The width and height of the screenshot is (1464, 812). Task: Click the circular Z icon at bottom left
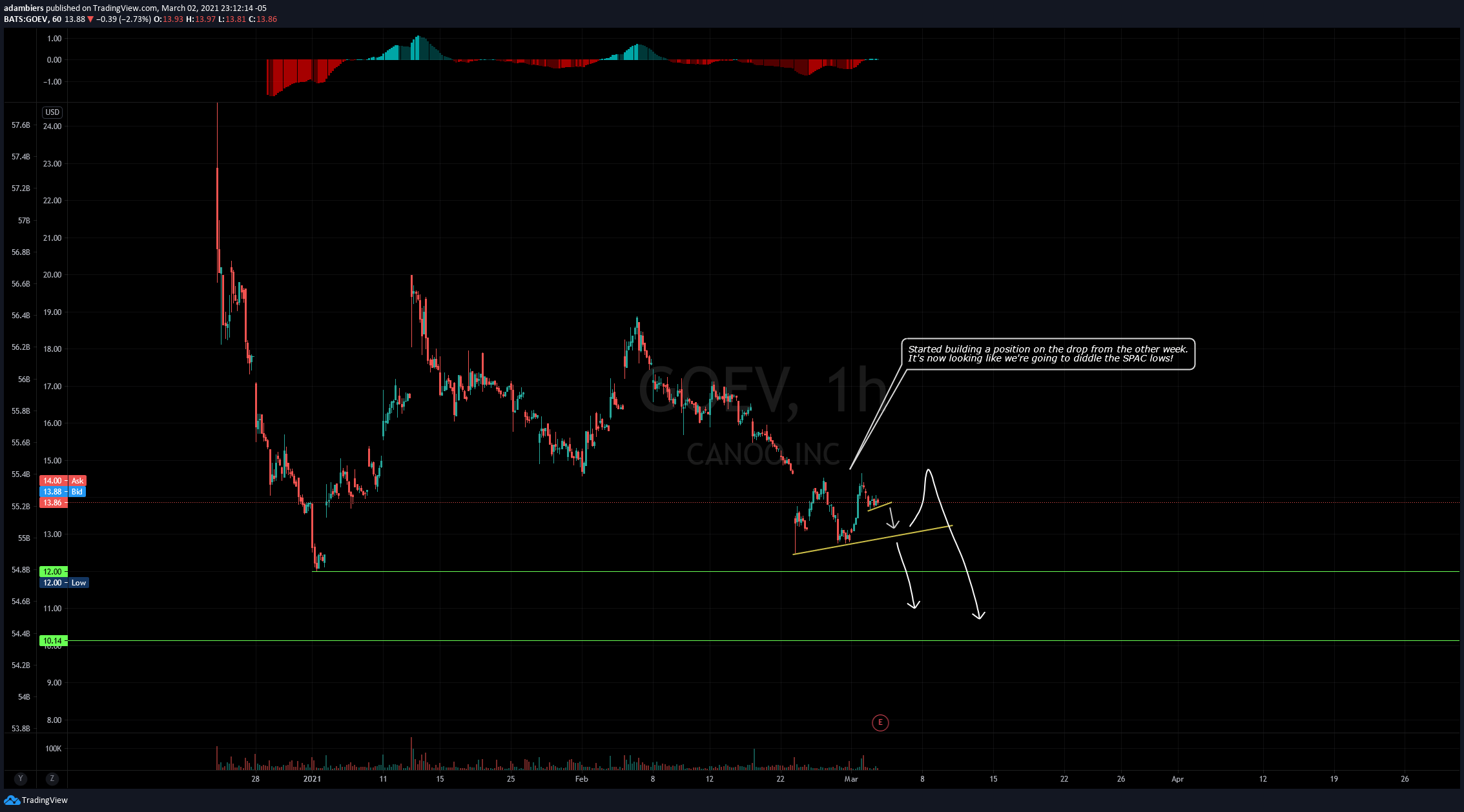[52, 778]
